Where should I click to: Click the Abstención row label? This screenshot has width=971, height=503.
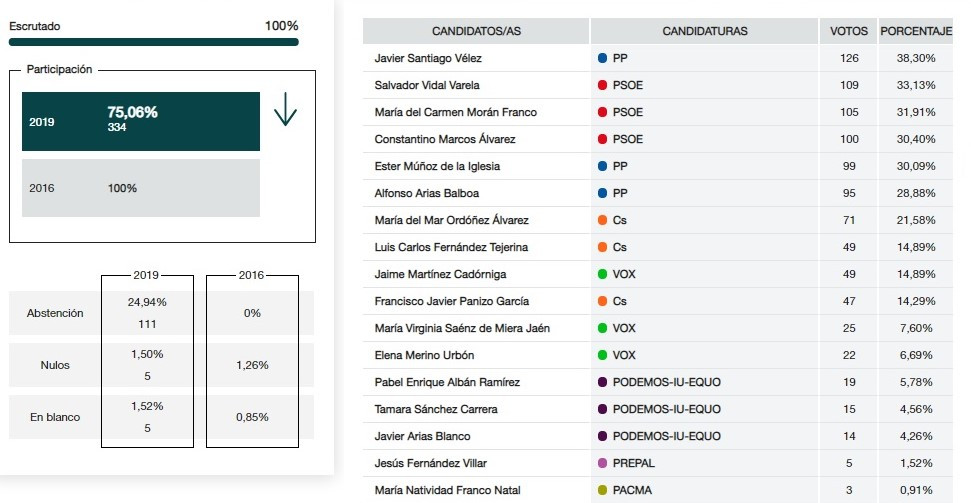(55, 313)
